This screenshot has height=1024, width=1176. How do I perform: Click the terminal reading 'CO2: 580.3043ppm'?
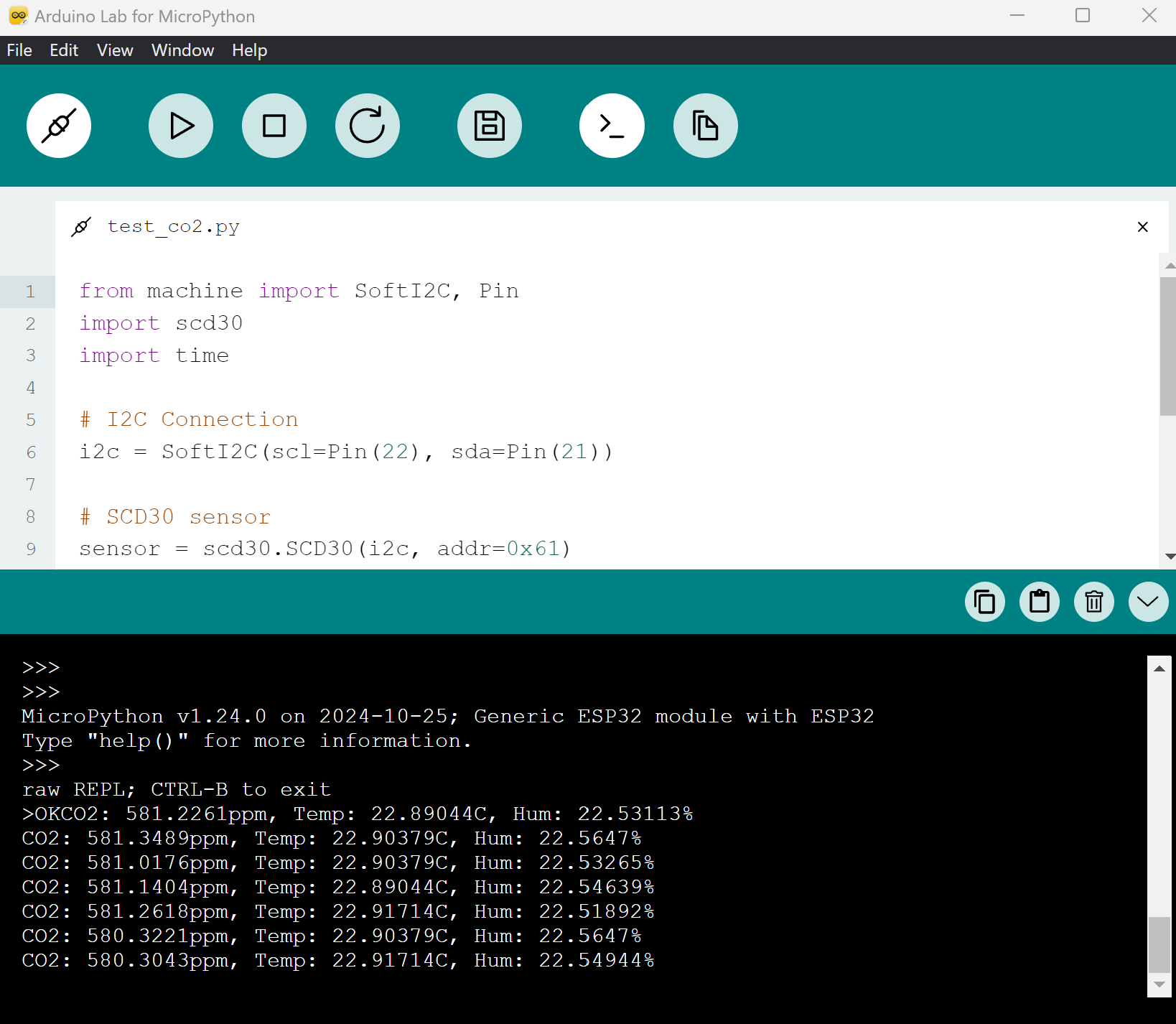[338, 960]
